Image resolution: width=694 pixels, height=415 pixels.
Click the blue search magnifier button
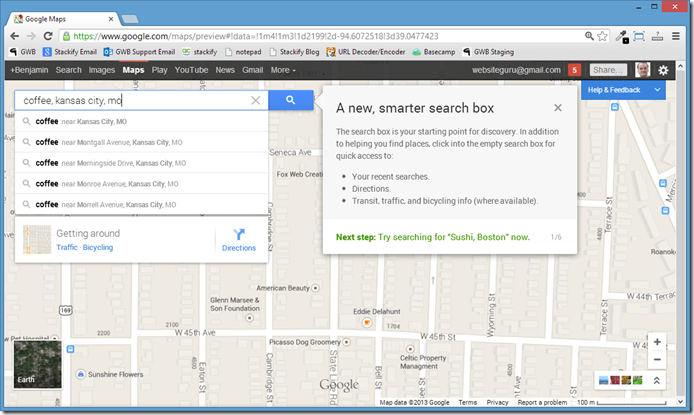[290, 100]
